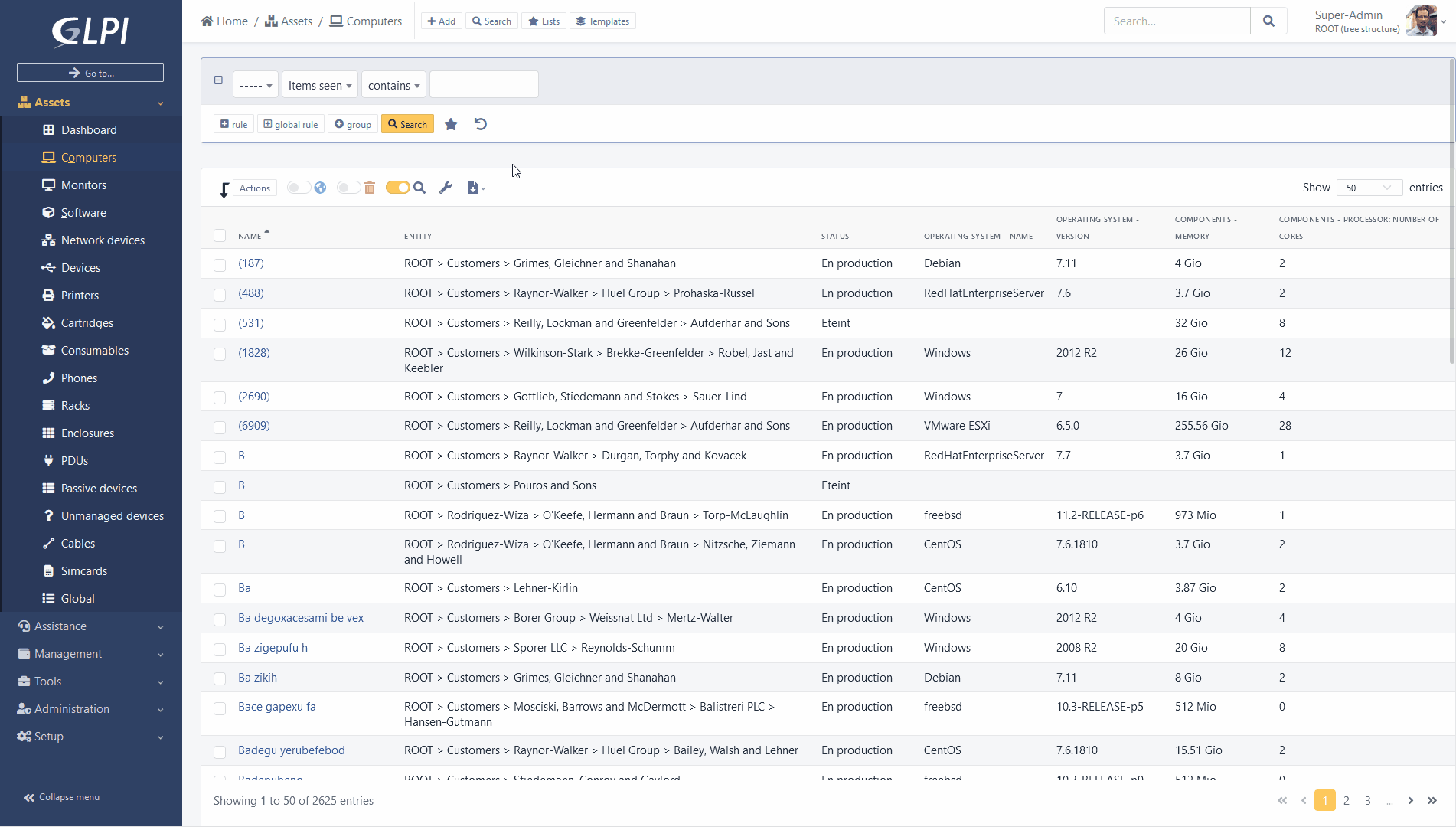Check the checkbox for computer (187)

click(220, 265)
